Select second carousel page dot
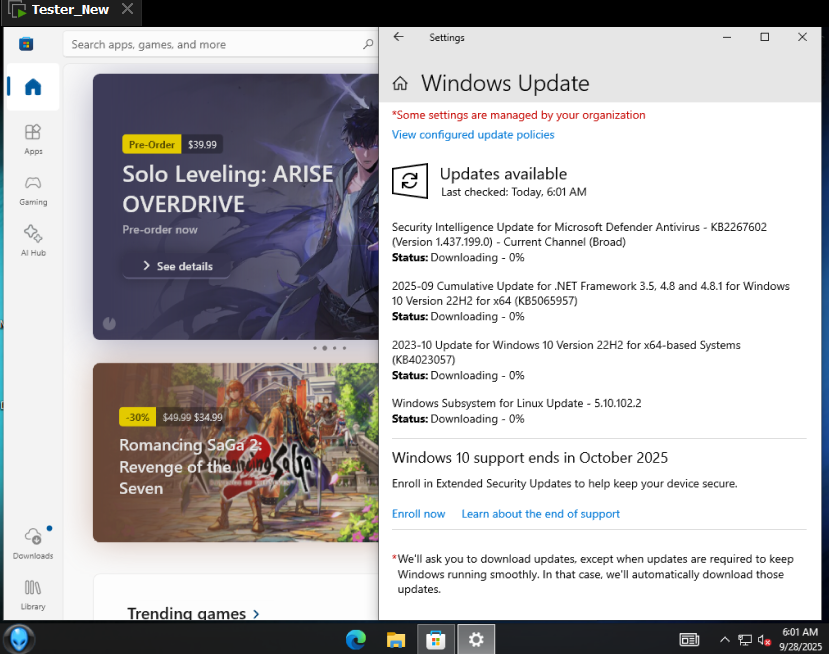This screenshot has height=654, width=829. coord(325,348)
